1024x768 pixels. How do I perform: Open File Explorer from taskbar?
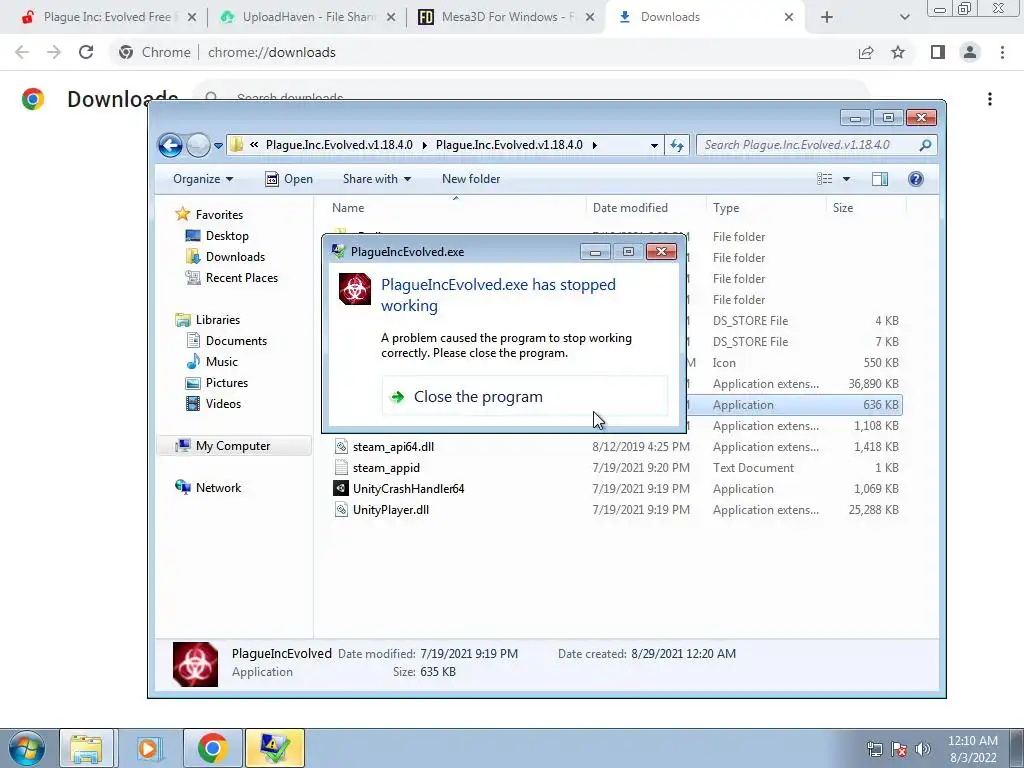(86, 748)
